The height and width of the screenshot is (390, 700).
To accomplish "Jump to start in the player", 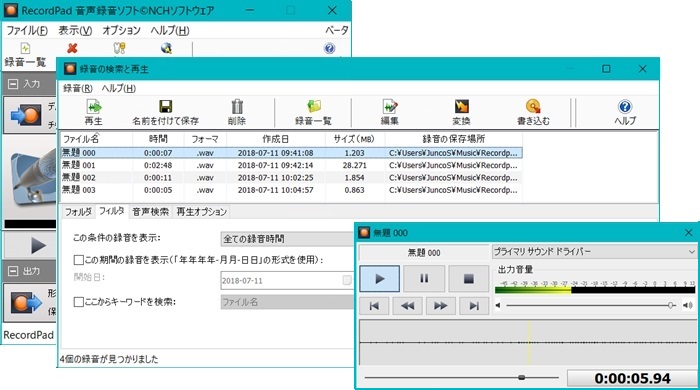I will tap(374, 306).
